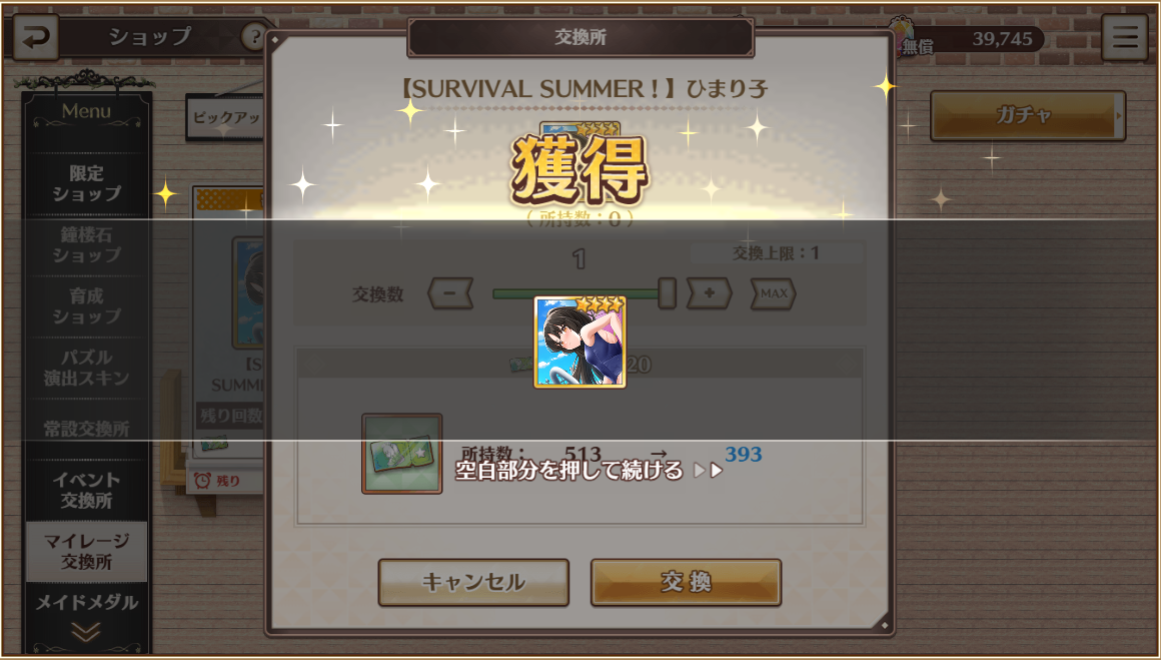Open パズル演出スキン menu item
This screenshot has width=1161, height=662.
pyautogui.click(x=87, y=367)
